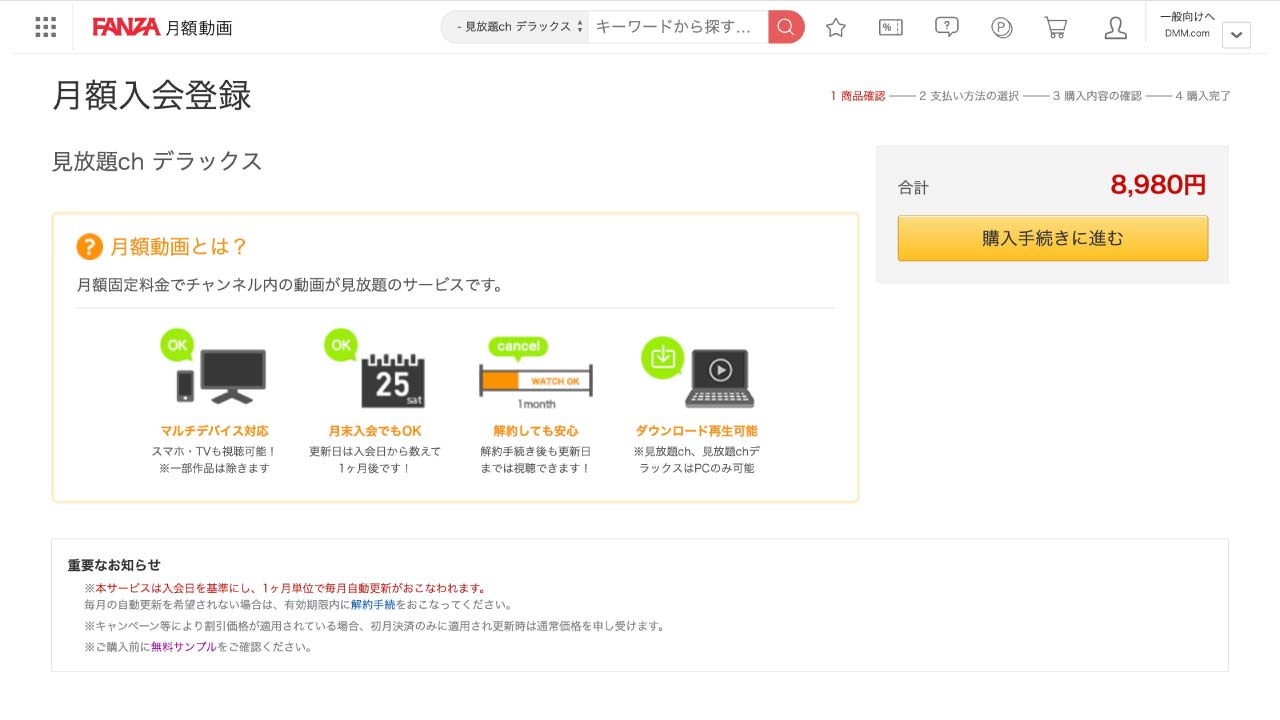Open favorites via the star icon
The image size is (1280, 720).
click(x=835, y=27)
